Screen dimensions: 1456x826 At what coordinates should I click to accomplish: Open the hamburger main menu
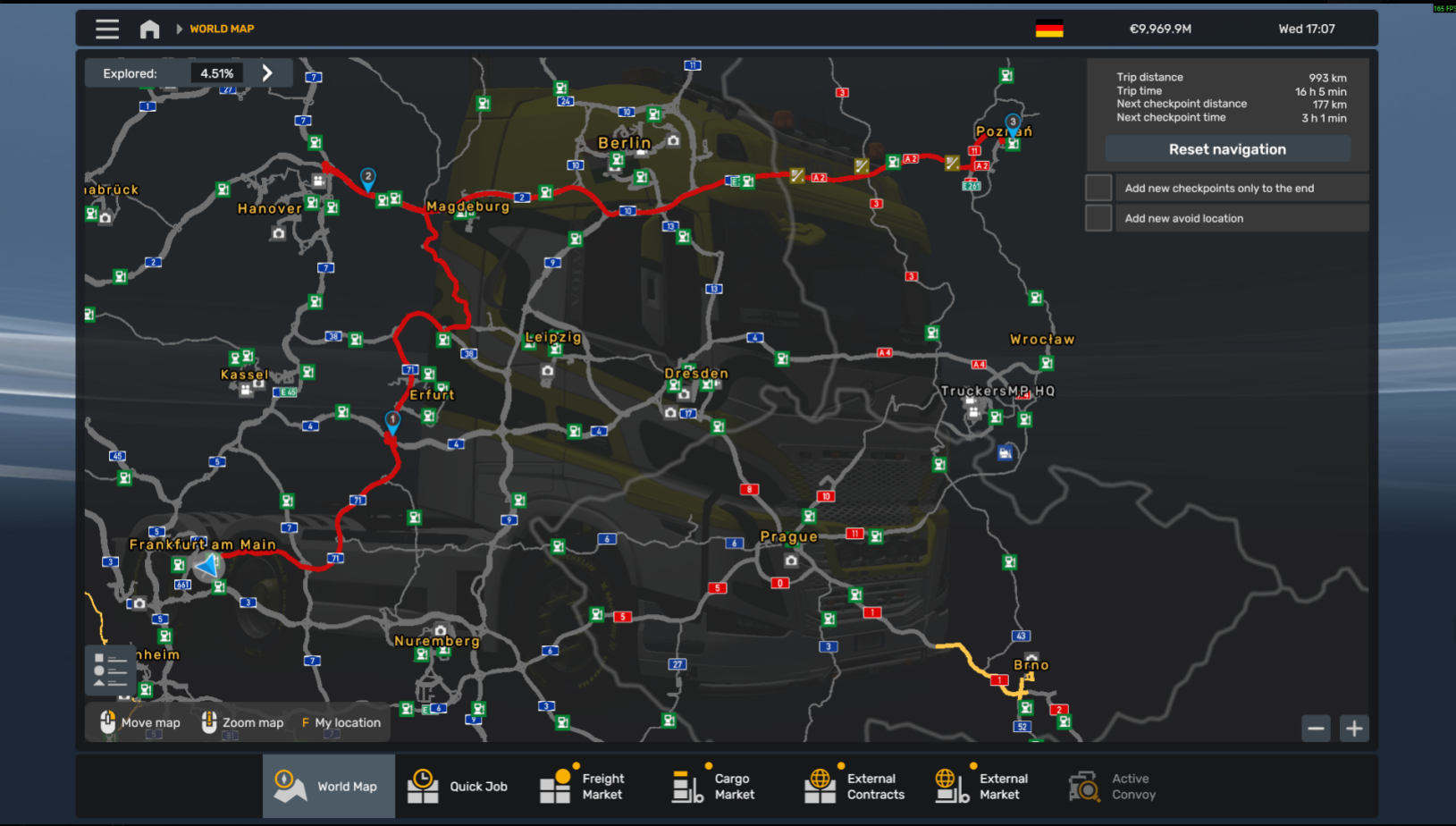(x=107, y=29)
